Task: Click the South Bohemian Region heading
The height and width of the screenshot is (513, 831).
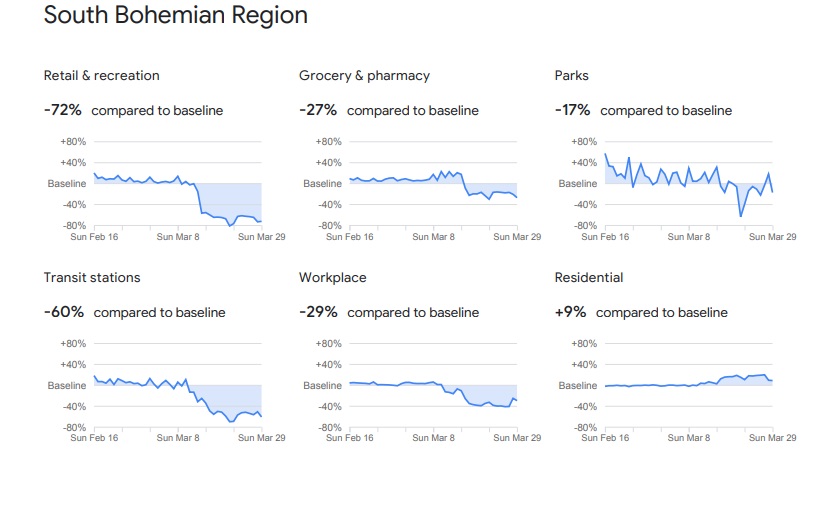Action: [176, 16]
